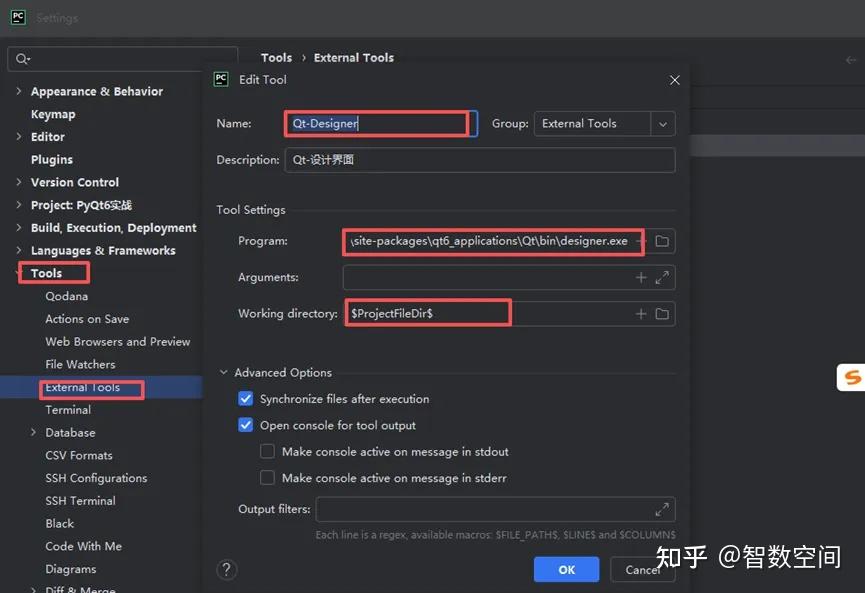The image size is (865, 593).
Task: Open CSV Formats settings
Action: point(79,455)
